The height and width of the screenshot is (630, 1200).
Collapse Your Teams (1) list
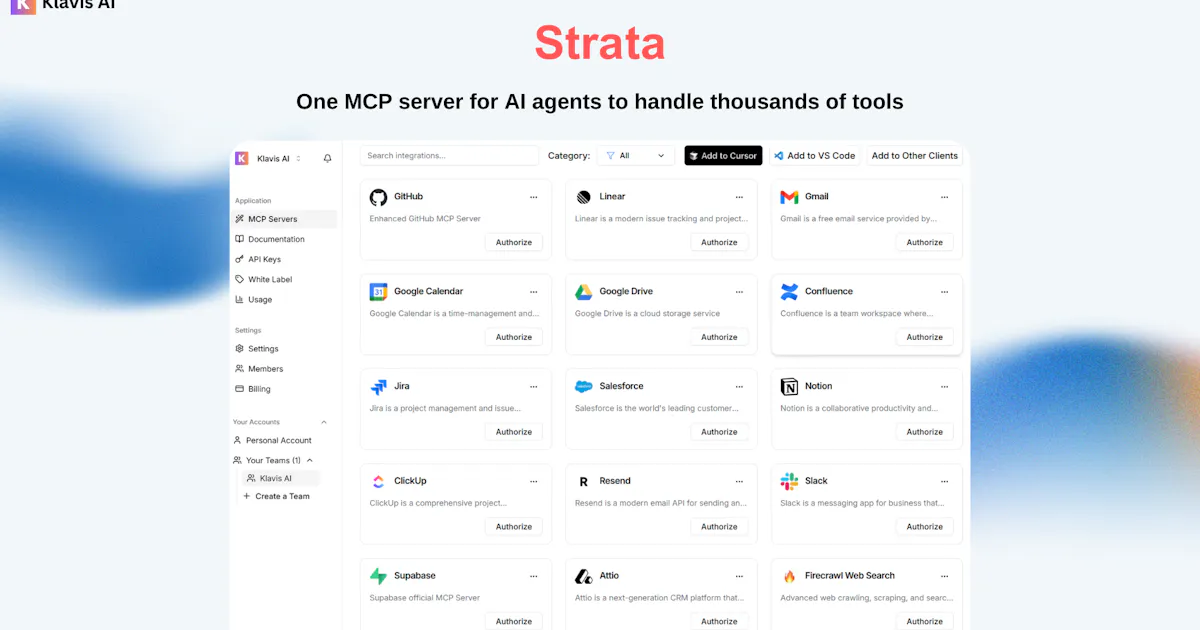point(310,460)
